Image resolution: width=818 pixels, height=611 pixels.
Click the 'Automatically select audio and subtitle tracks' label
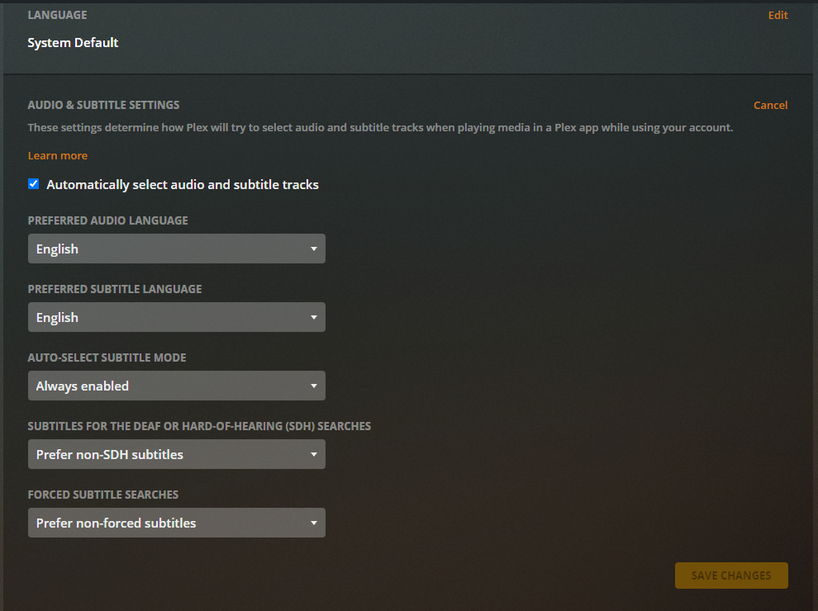pos(182,185)
